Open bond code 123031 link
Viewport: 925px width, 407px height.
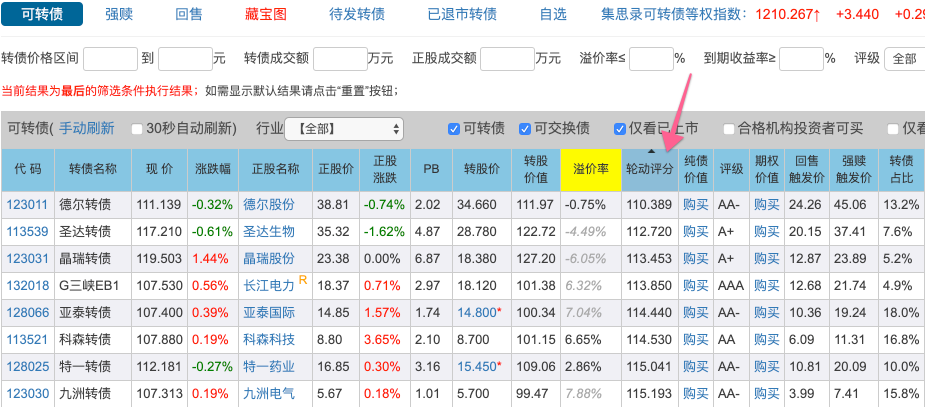tap(27, 258)
